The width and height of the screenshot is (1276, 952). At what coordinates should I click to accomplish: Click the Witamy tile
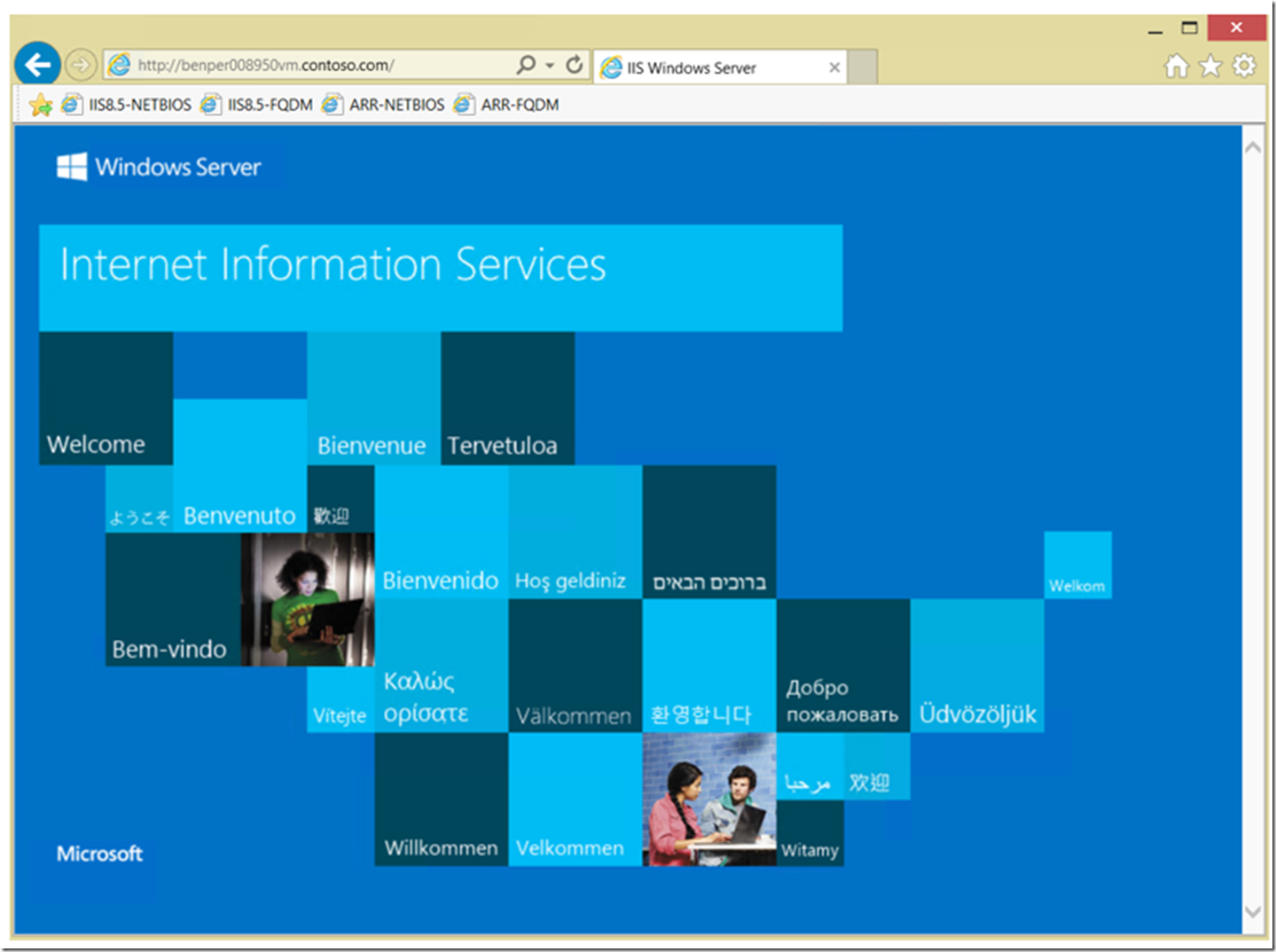810,833
